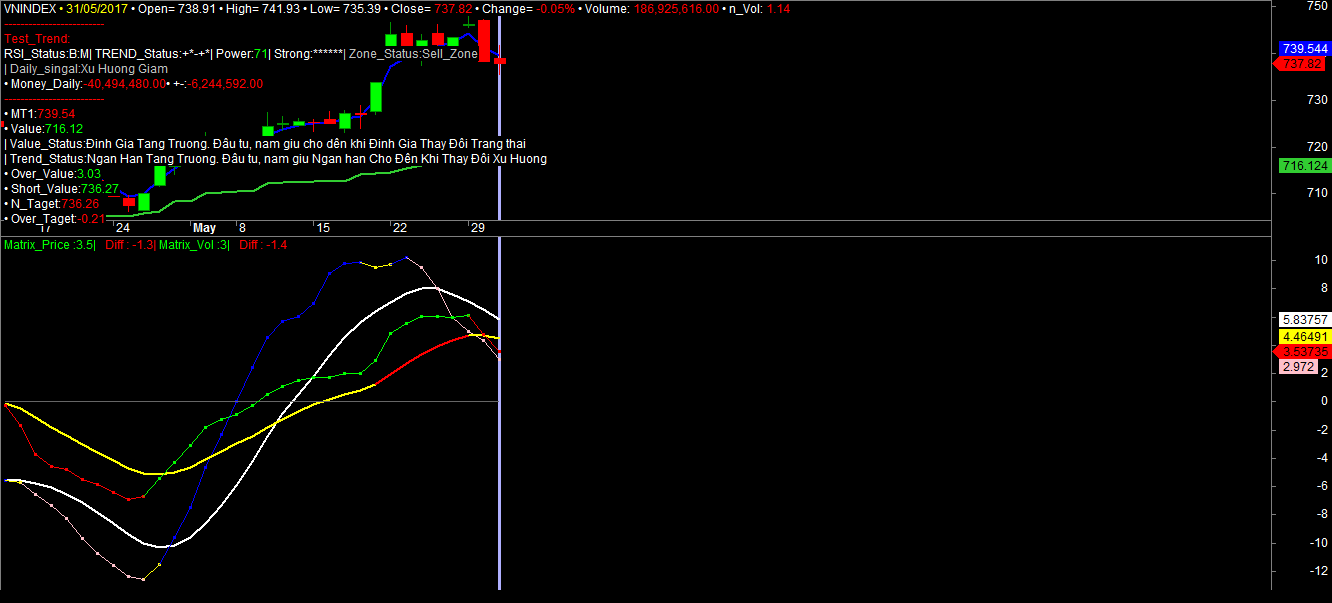Click the May month label on date axis

tap(204, 228)
